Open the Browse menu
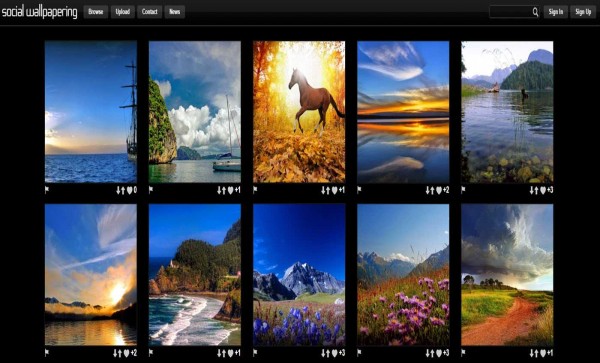The image size is (600, 363). pyautogui.click(x=96, y=12)
